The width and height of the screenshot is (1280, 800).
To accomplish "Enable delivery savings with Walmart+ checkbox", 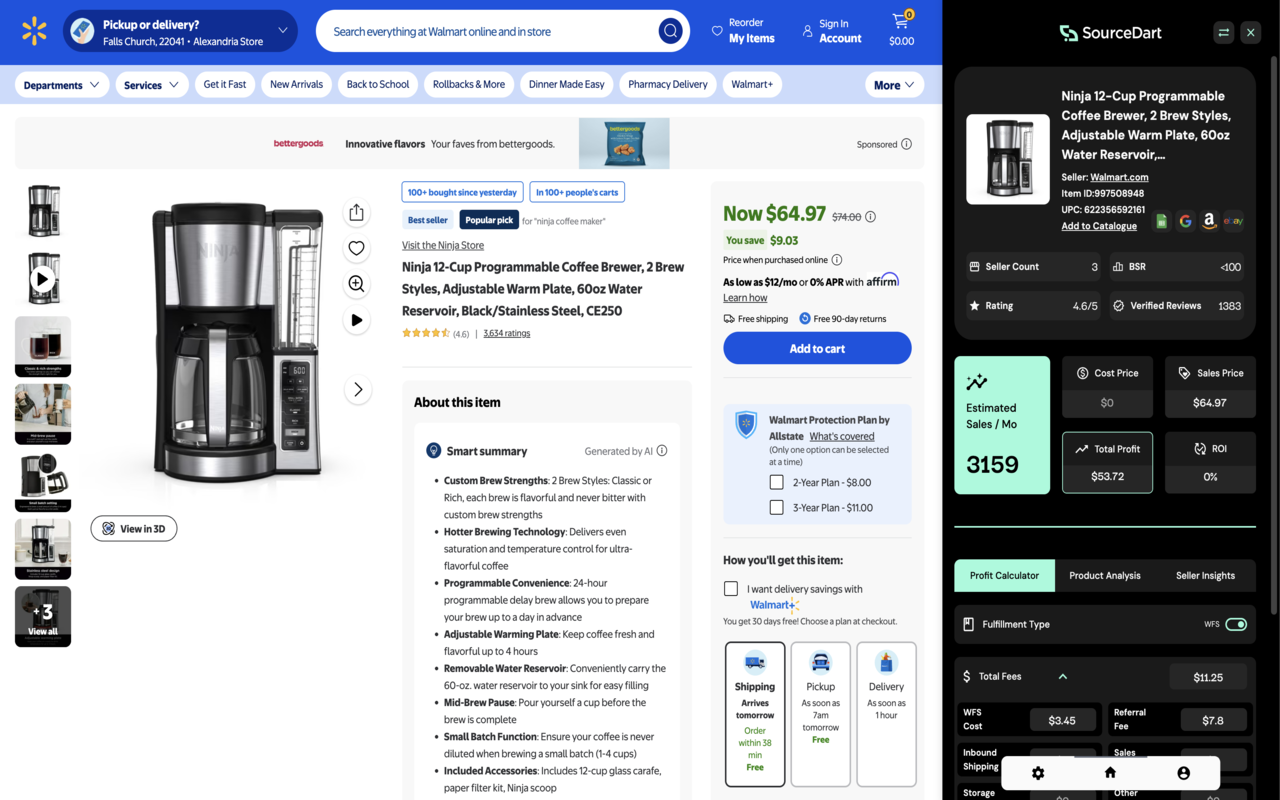I will coord(731,588).
